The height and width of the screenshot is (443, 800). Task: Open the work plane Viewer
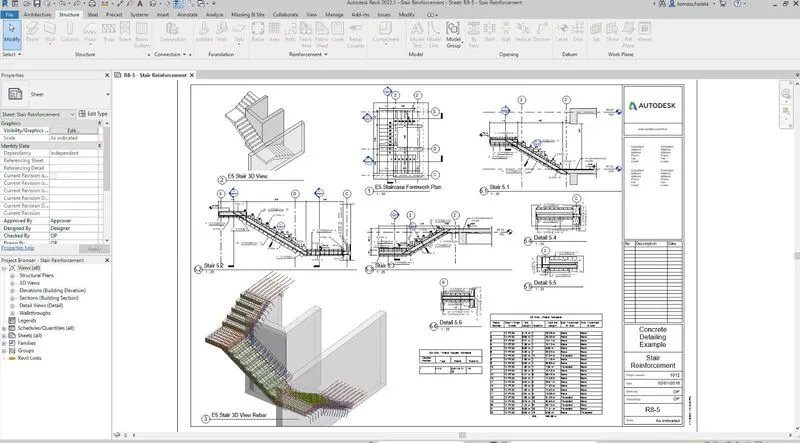pyautogui.click(x=644, y=32)
